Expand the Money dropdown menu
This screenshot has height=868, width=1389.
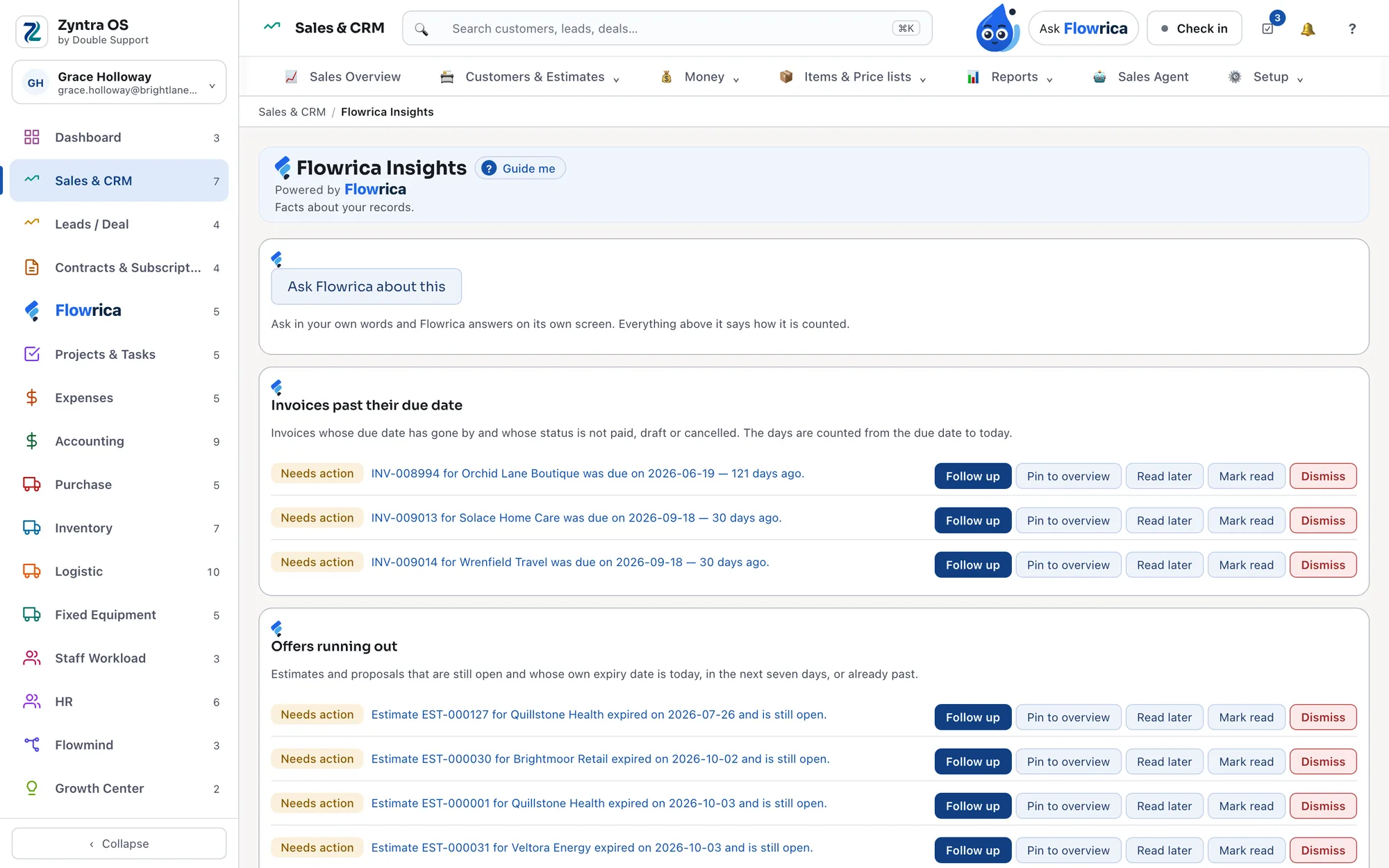[x=699, y=77]
